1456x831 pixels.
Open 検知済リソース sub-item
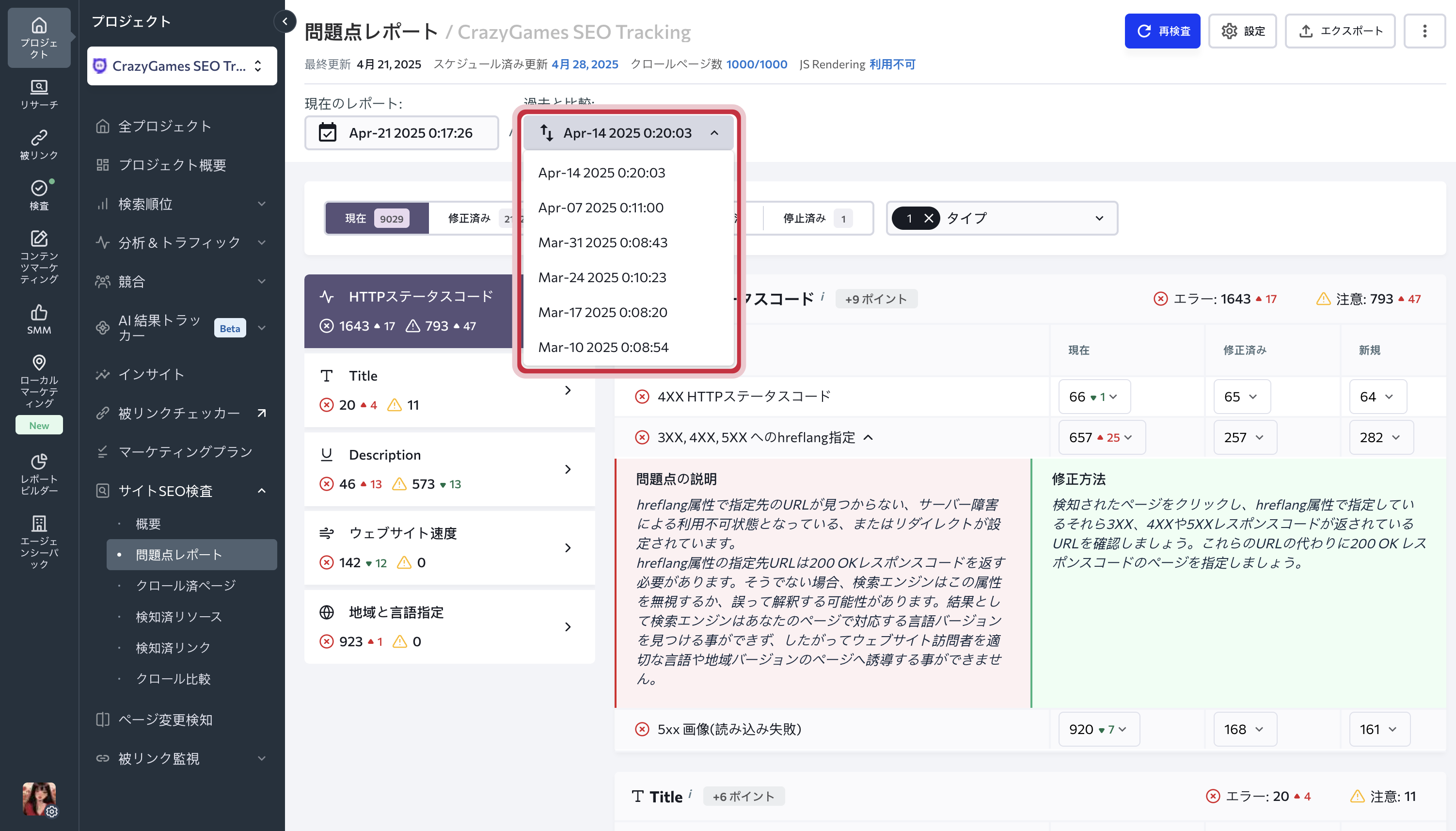coord(192,616)
